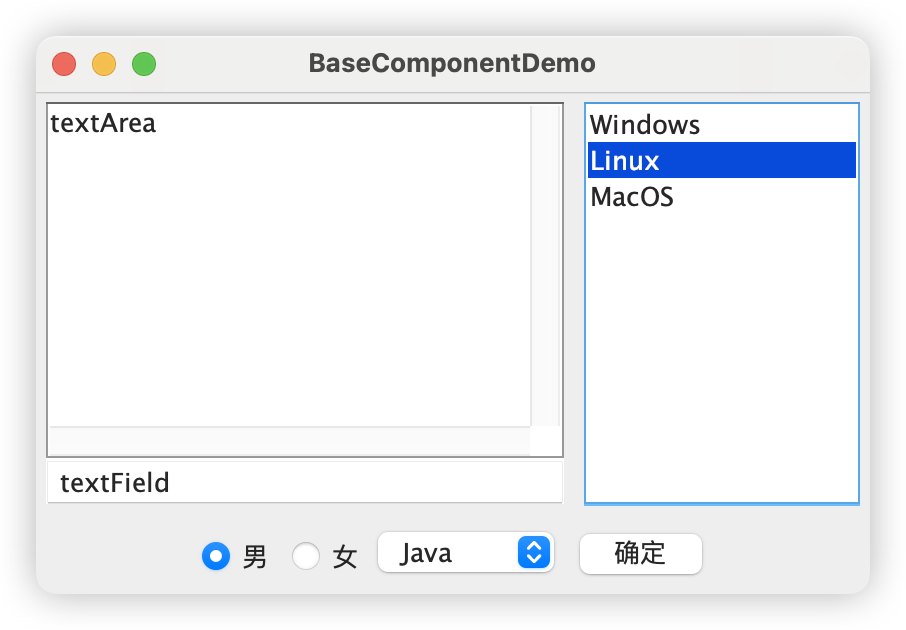906x630 pixels.
Task: Click the 男 label text
Action: (x=255, y=557)
